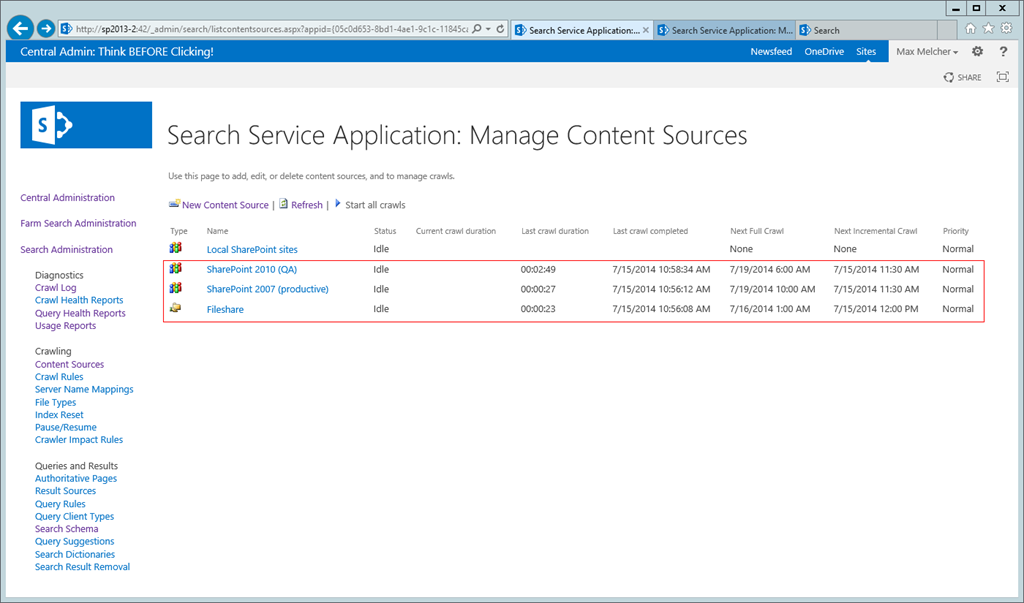Refresh the content sources list
Screen dimensions: 1024x603
tap(306, 205)
